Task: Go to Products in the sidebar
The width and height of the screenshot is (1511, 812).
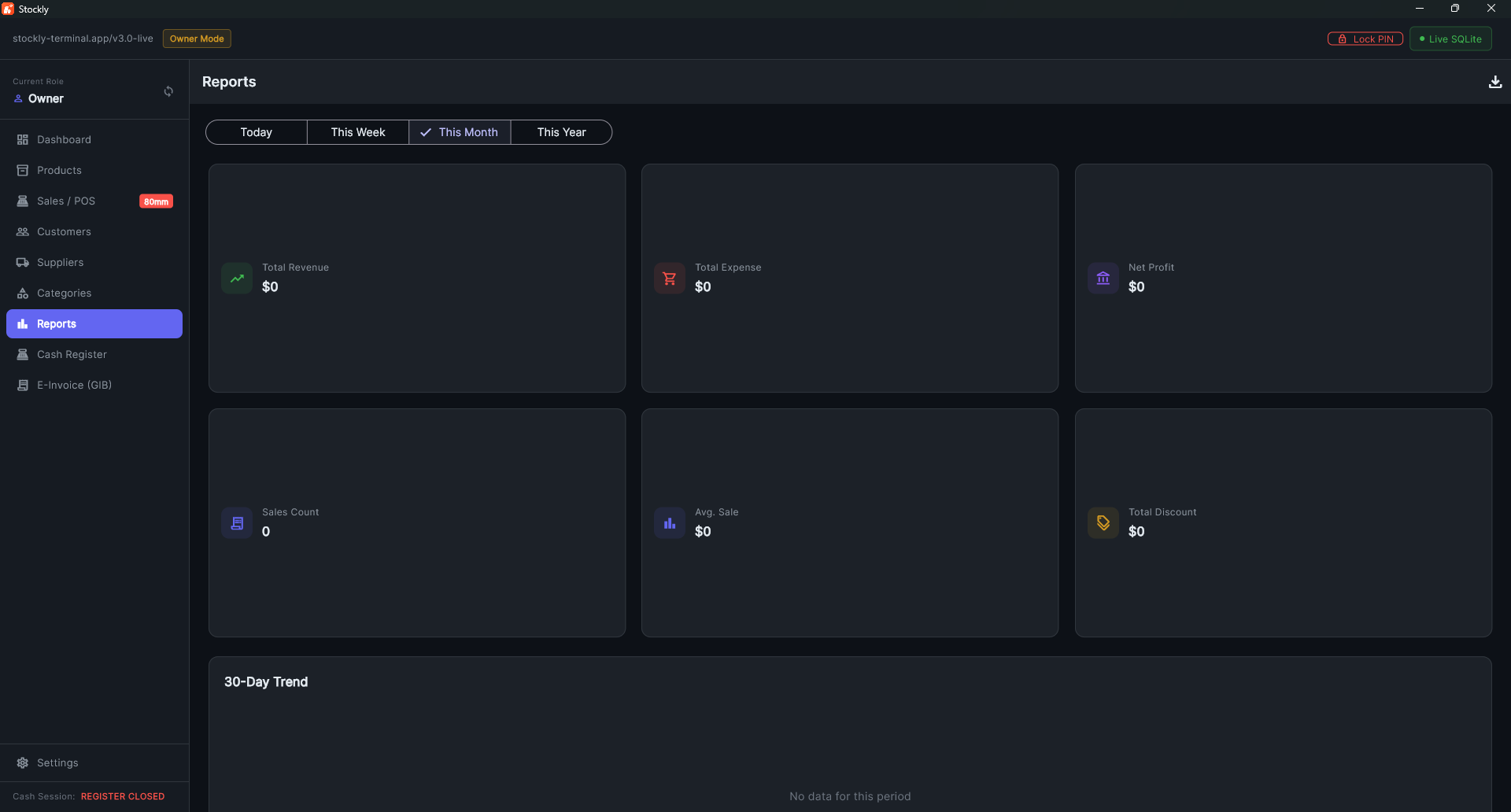Action: coord(94,170)
